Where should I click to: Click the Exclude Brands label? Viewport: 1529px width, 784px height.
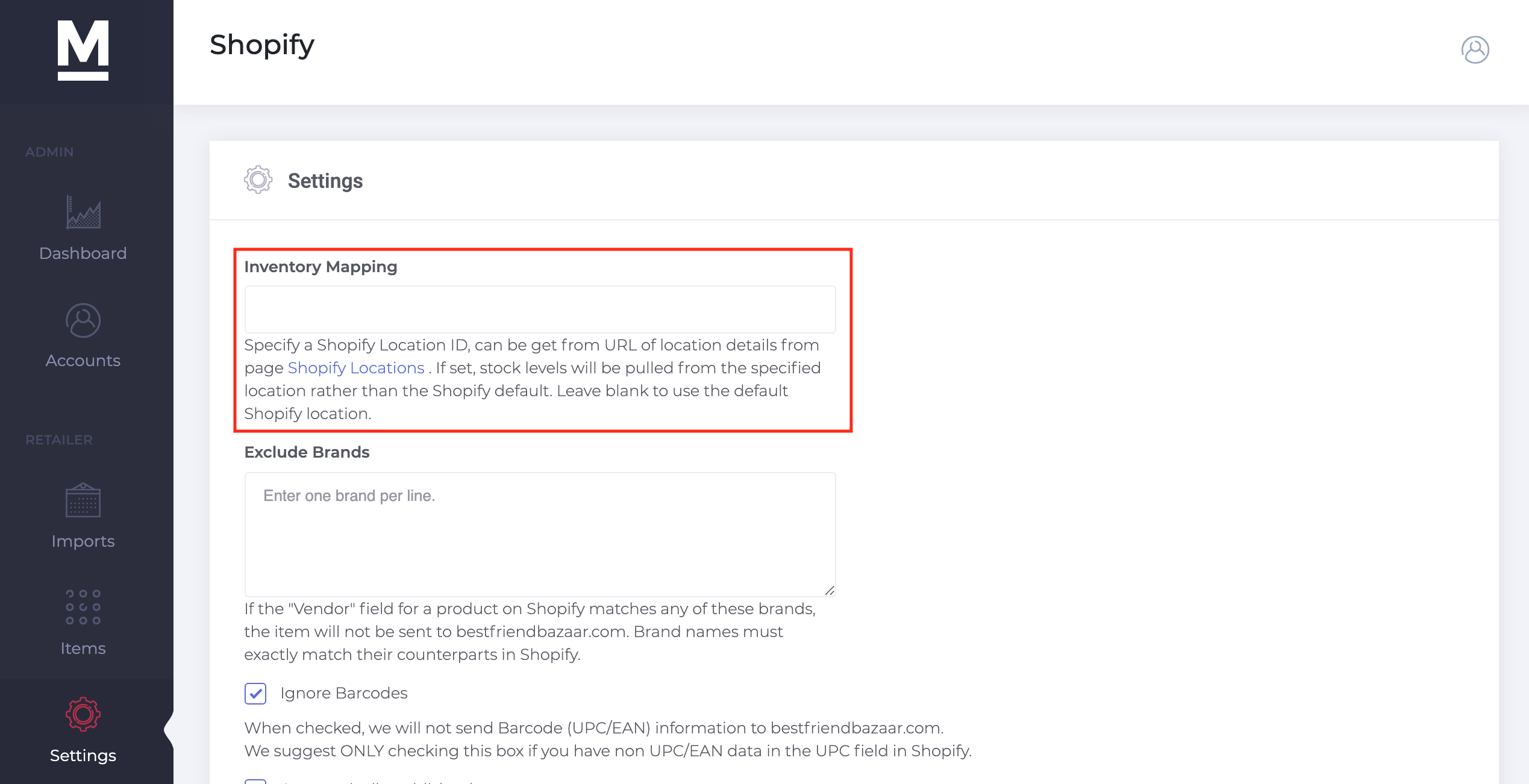coord(307,452)
